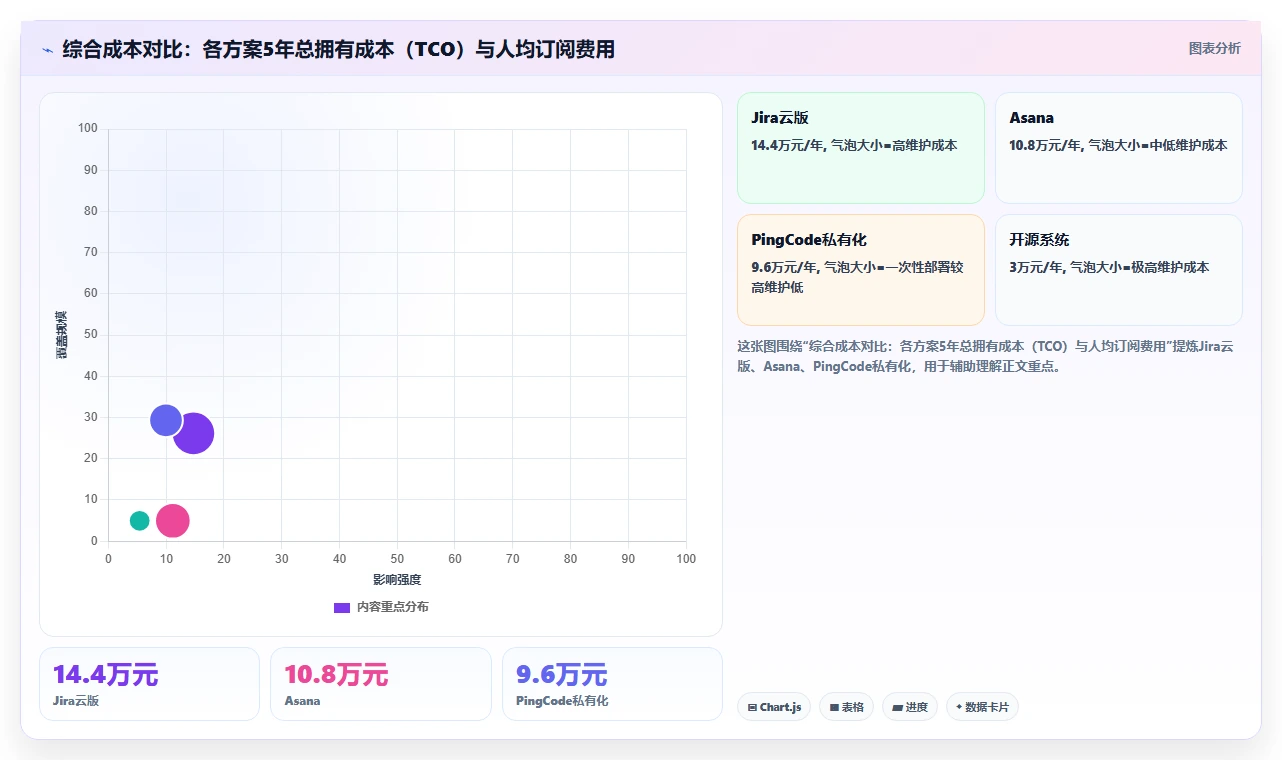
Task: Click the 10.8万元 Asana stat card
Action: pyautogui.click(x=381, y=684)
